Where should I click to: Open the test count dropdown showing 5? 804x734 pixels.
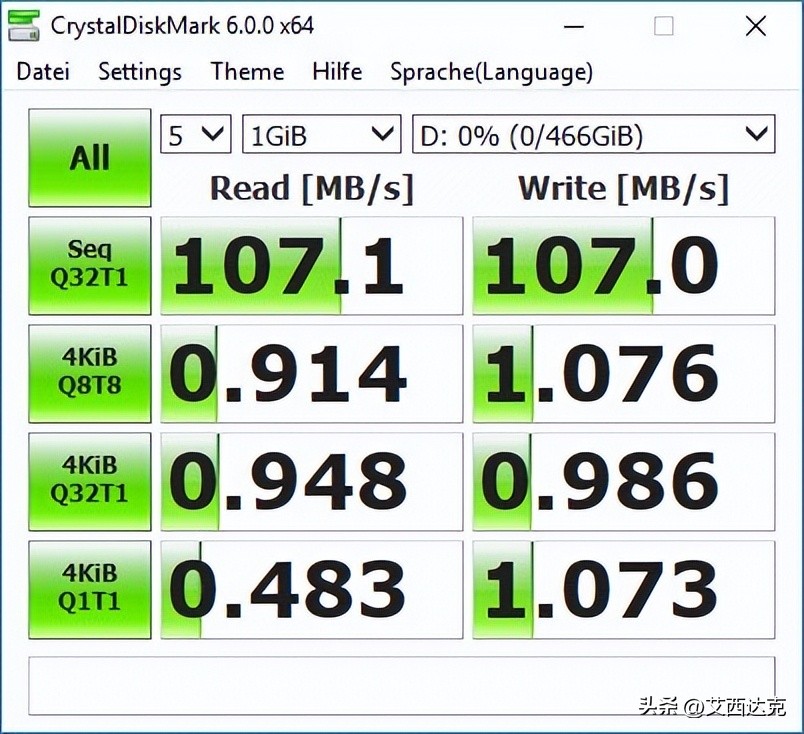click(x=195, y=134)
